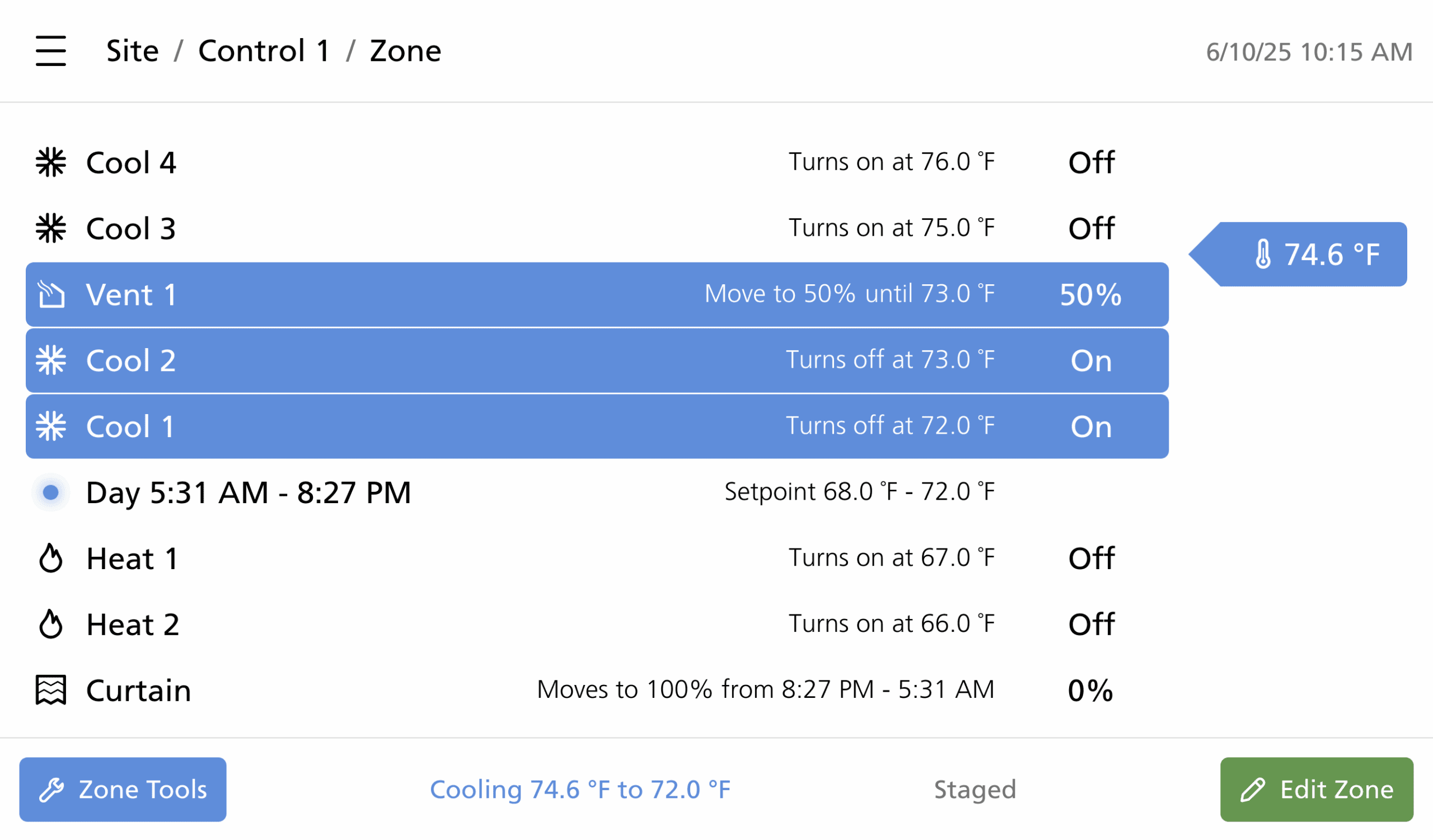The height and width of the screenshot is (840, 1433).
Task: Open the Day setpoint 68.0 - 72.0 row
Action: [x=859, y=492]
